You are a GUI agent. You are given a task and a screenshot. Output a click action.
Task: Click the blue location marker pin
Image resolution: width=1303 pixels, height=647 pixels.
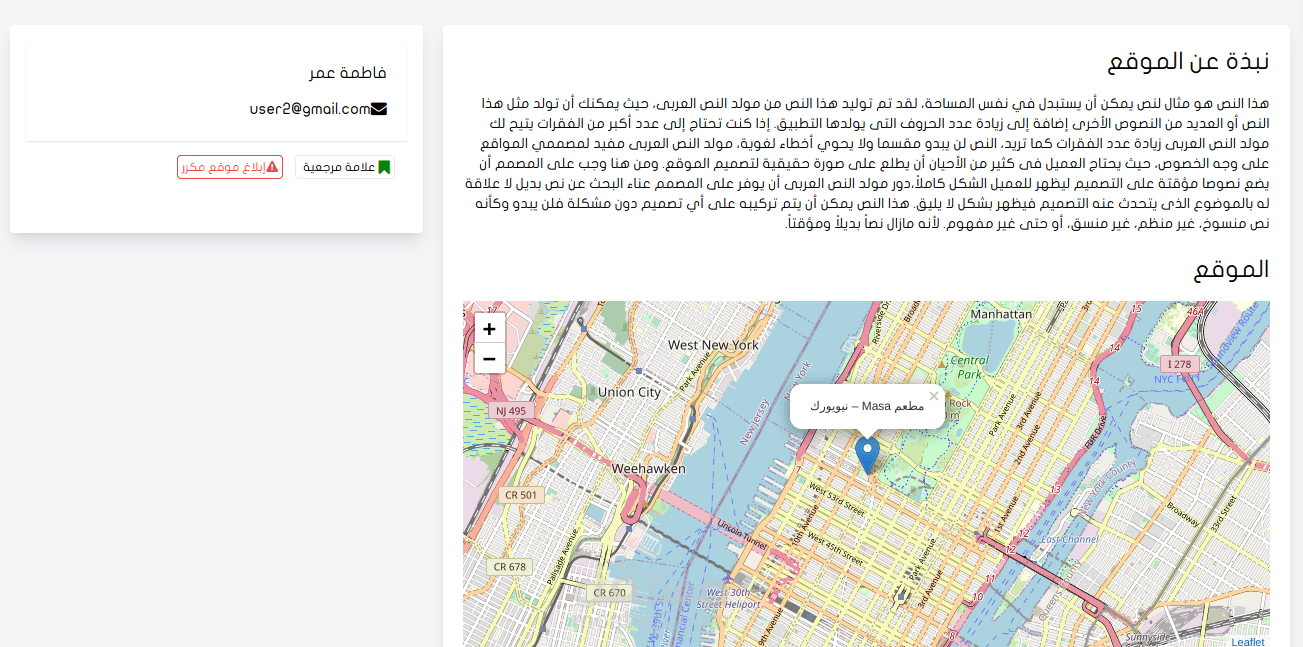868,455
